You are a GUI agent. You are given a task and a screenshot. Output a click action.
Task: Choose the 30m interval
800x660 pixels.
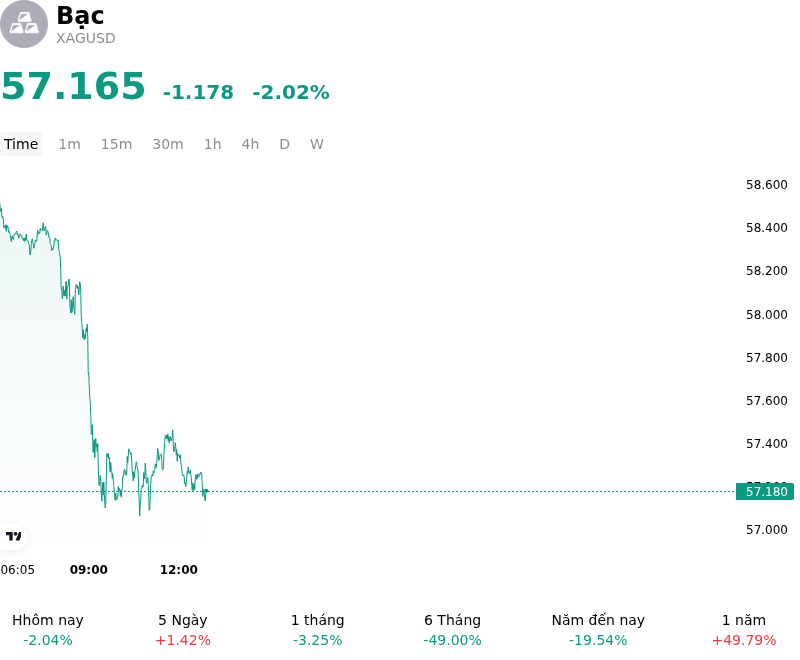tap(168, 144)
